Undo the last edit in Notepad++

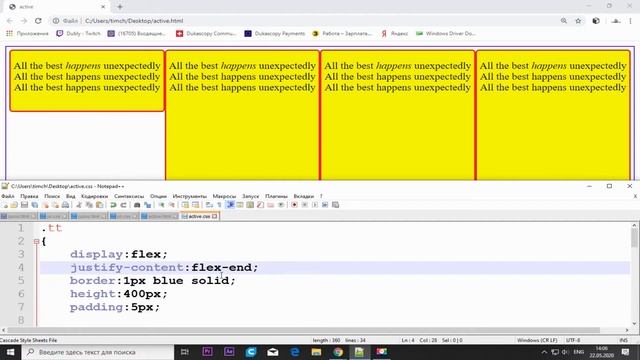pos(113,205)
